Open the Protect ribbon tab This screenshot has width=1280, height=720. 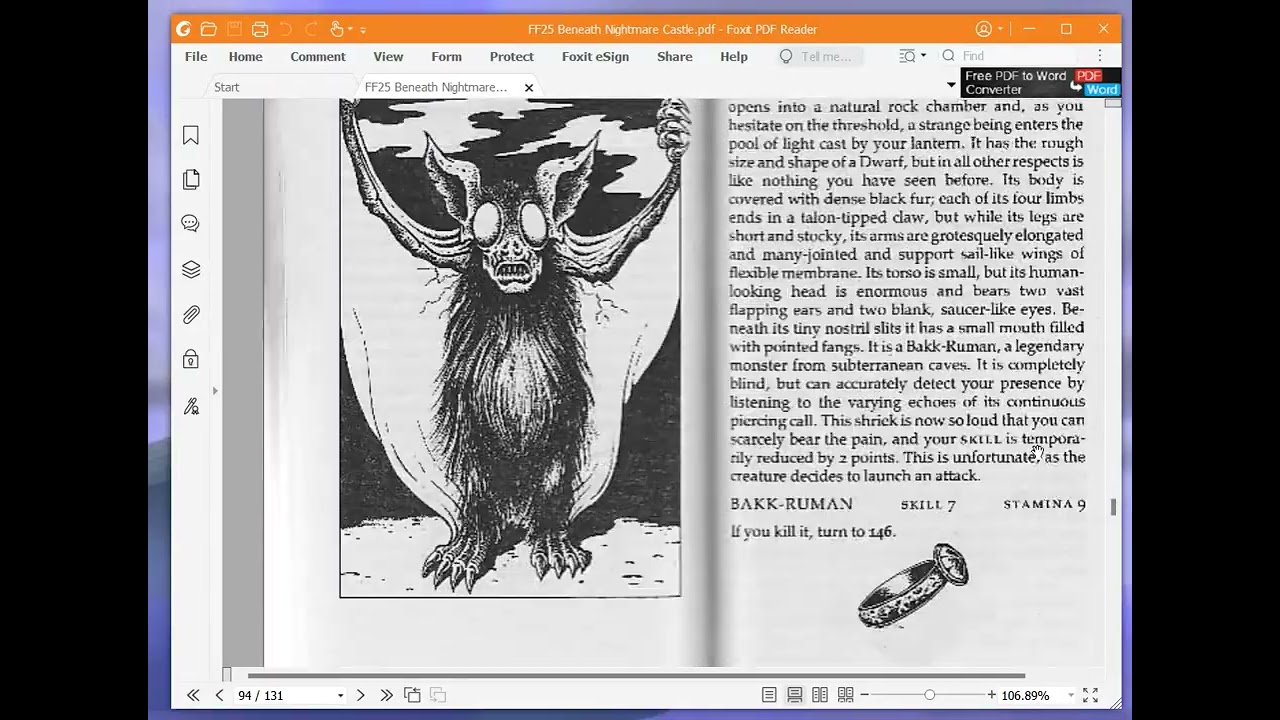click(x=511, y=57)
